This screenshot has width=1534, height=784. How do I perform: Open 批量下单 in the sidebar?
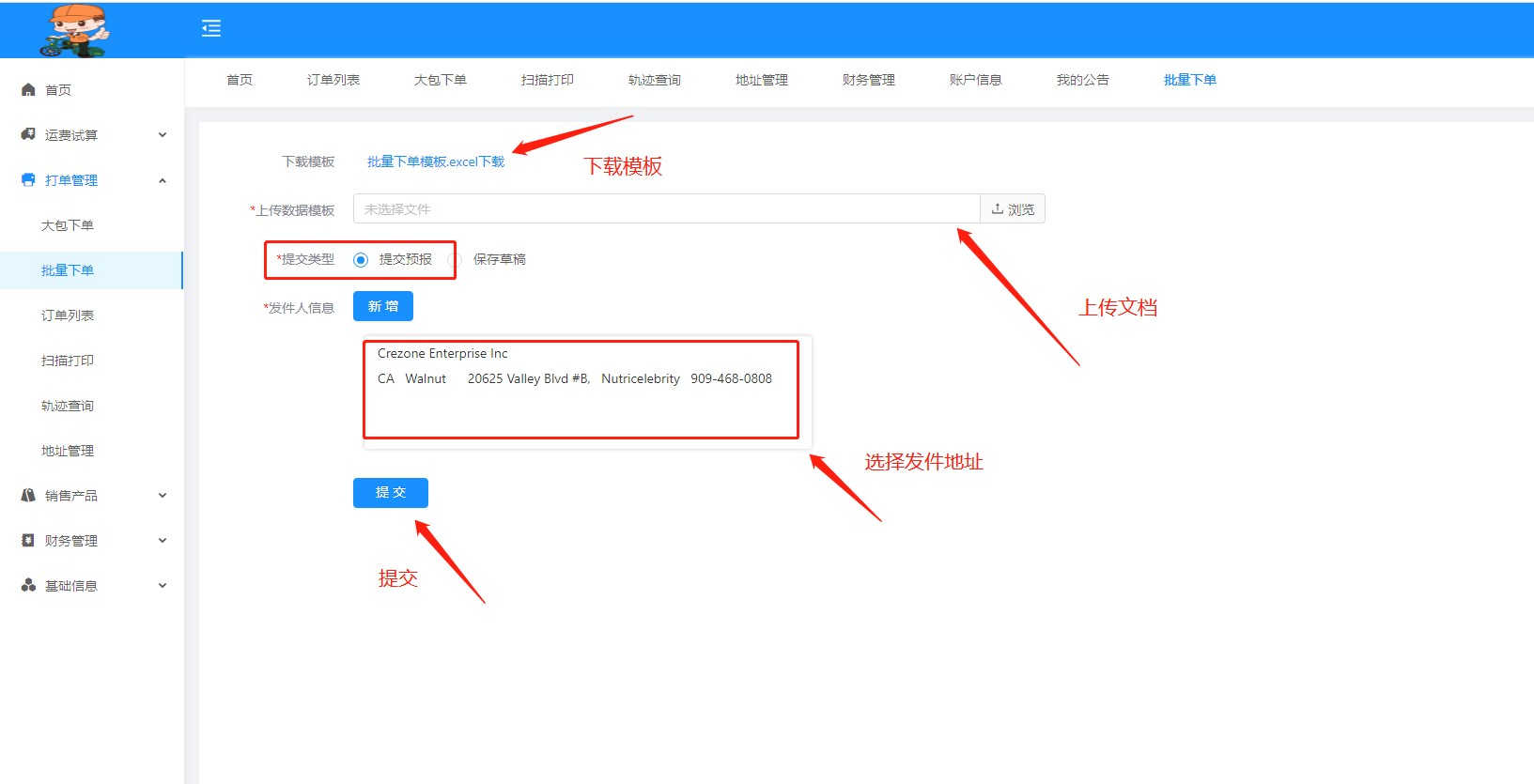click(68, 270)
